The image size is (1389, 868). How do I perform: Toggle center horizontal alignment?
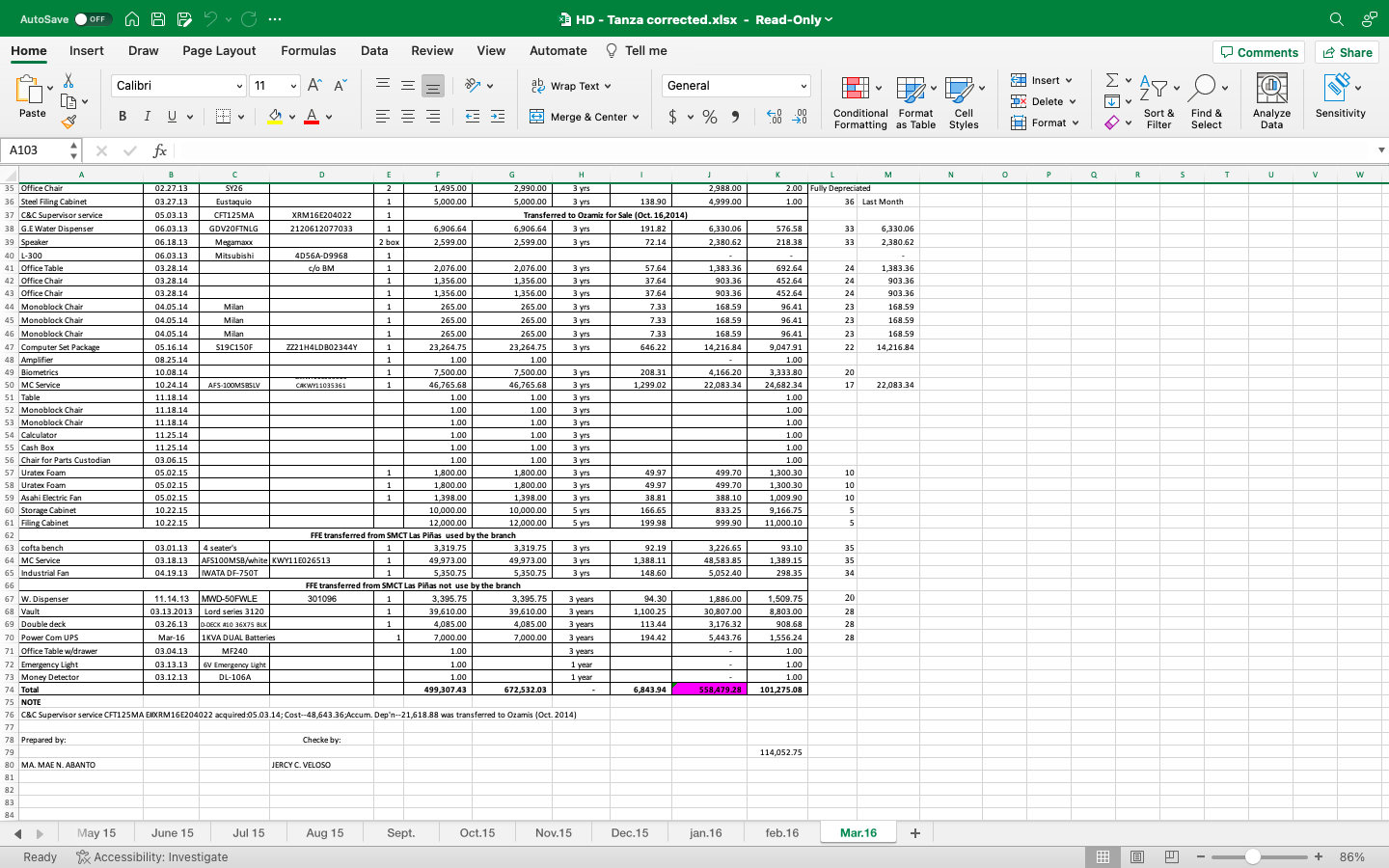pyautogui.click(x=408, y=117)
